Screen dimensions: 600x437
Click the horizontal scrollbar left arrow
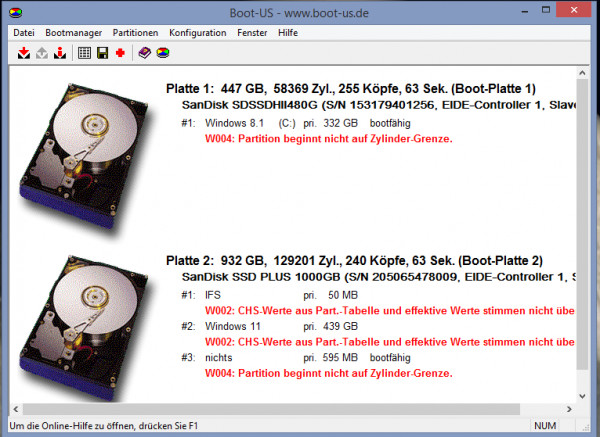(16, 409)
